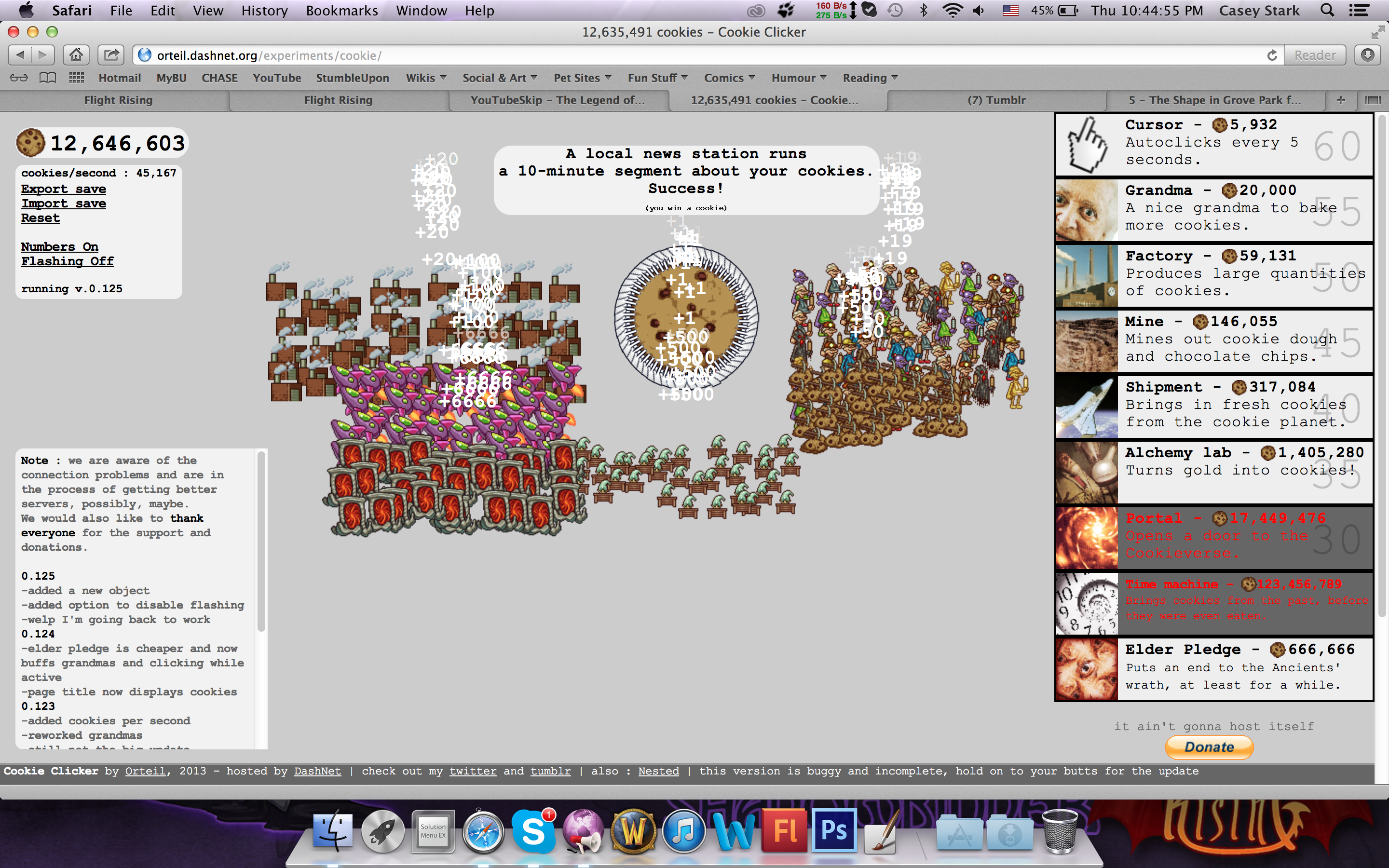This screenshot has width=1389, height=868.
Task: Click the big cookie
Action: [686, 317]
